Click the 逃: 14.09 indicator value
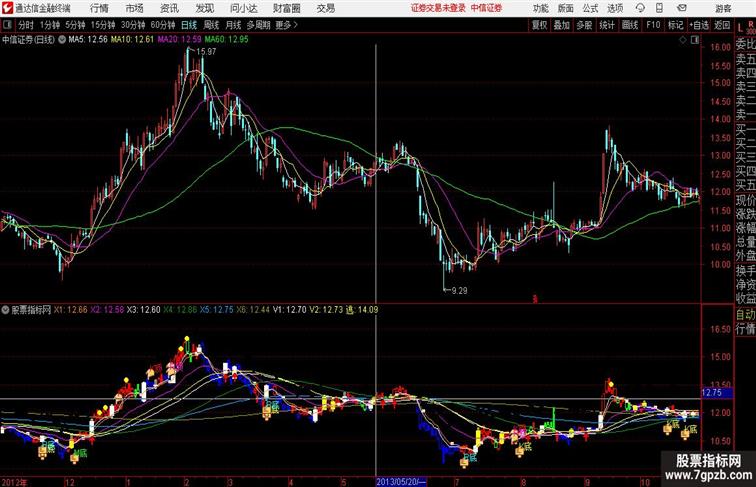The image size is (756, 487). click(x=362, y=310)
